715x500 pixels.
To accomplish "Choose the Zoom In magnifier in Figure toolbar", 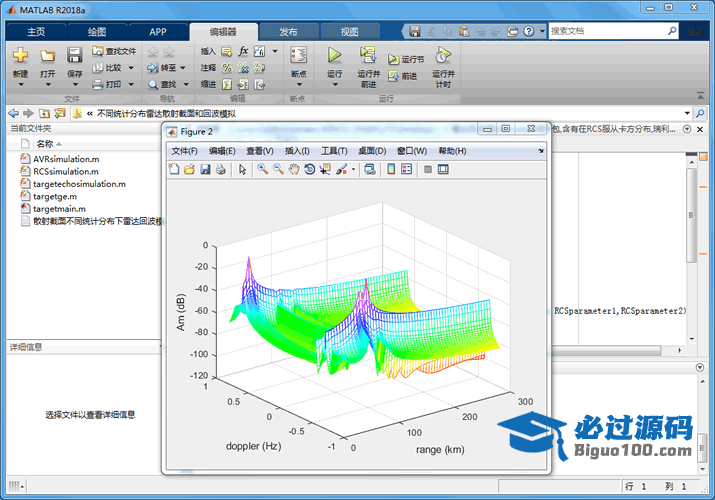I will 262,170.
